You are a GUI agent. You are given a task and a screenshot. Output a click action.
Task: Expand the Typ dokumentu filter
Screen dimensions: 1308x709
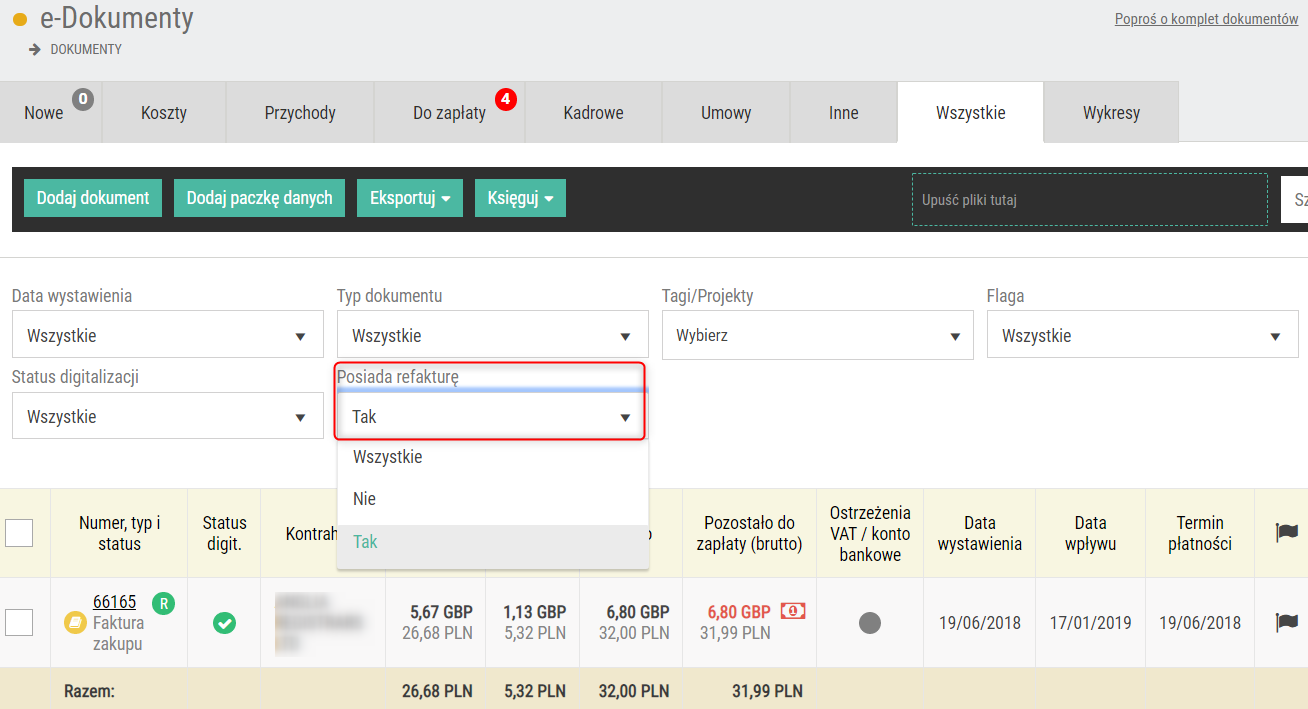[x=493, y=335]
